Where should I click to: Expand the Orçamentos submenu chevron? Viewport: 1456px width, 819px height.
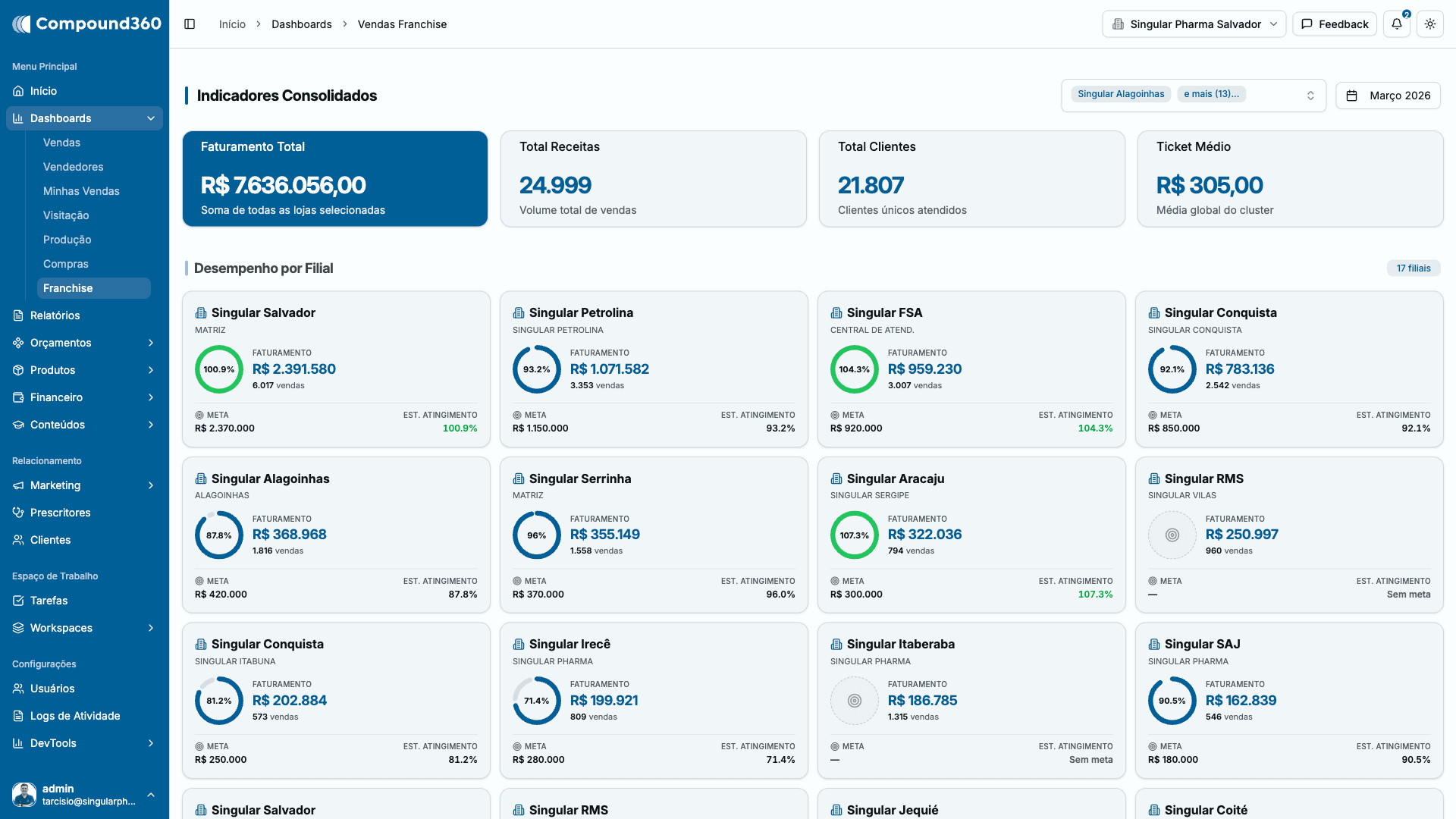(x=151, y=343)
